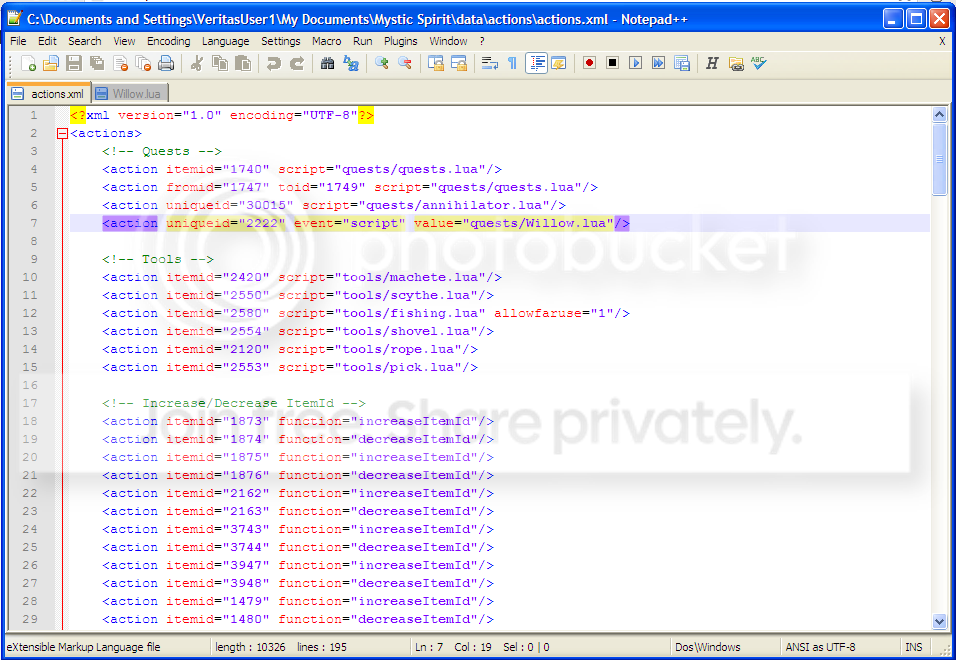Click the ABC spell-check icon

coord(758,63)
